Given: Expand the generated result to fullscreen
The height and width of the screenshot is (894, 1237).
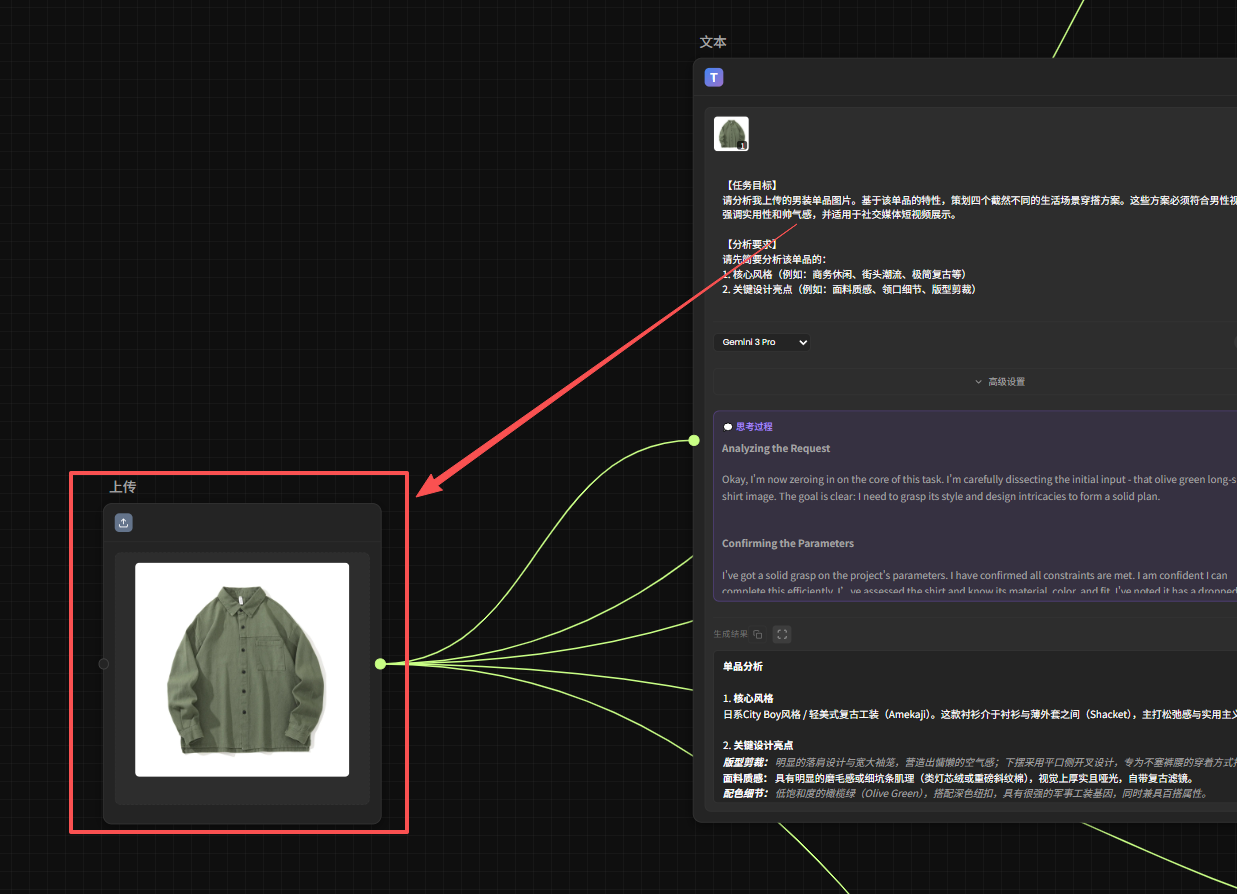Looking at the screenshot, I should 782,634.
